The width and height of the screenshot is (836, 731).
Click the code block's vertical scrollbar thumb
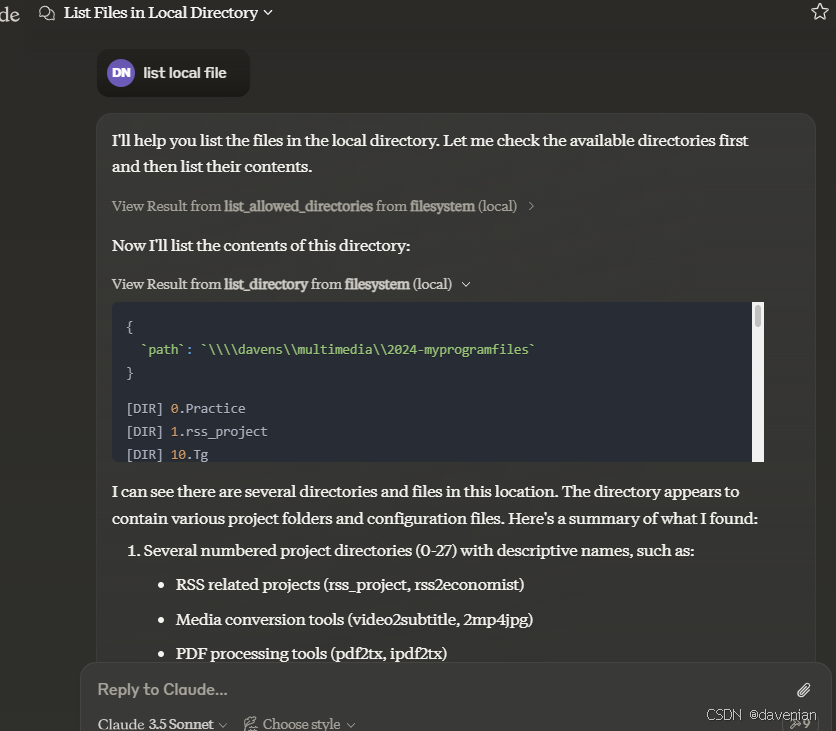[x=759, y=317]
